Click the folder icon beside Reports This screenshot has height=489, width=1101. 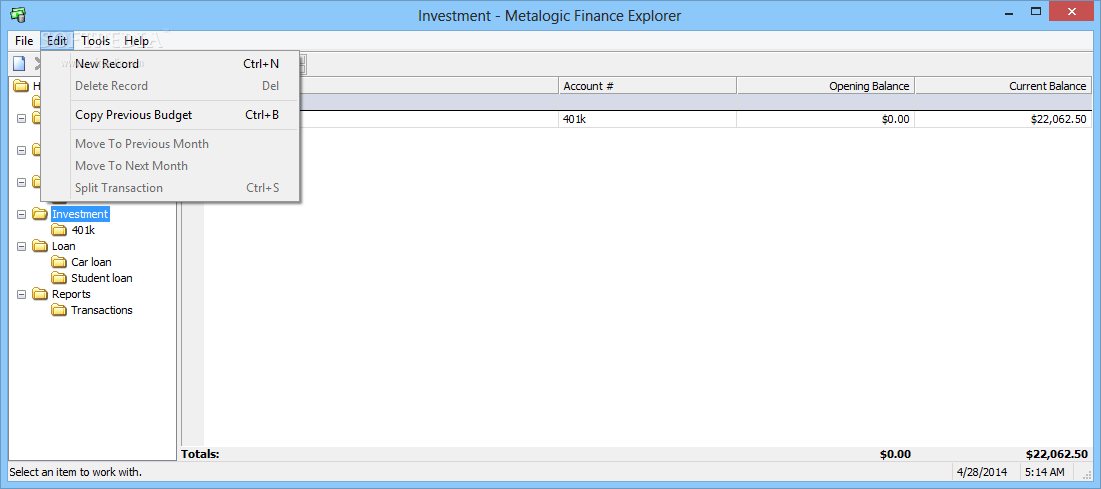click(x=40, y=294)
